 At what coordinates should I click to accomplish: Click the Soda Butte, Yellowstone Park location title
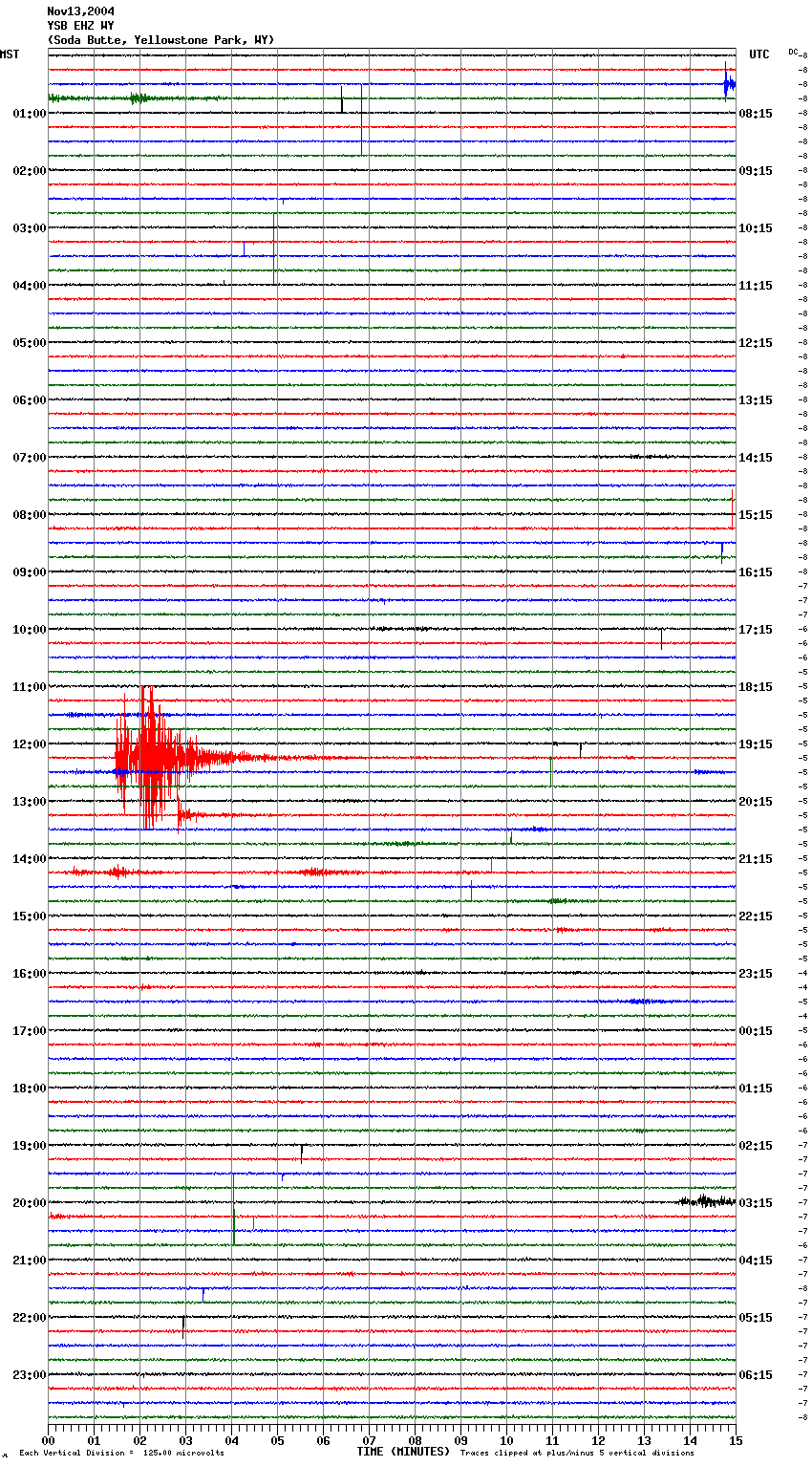(161, 40)
